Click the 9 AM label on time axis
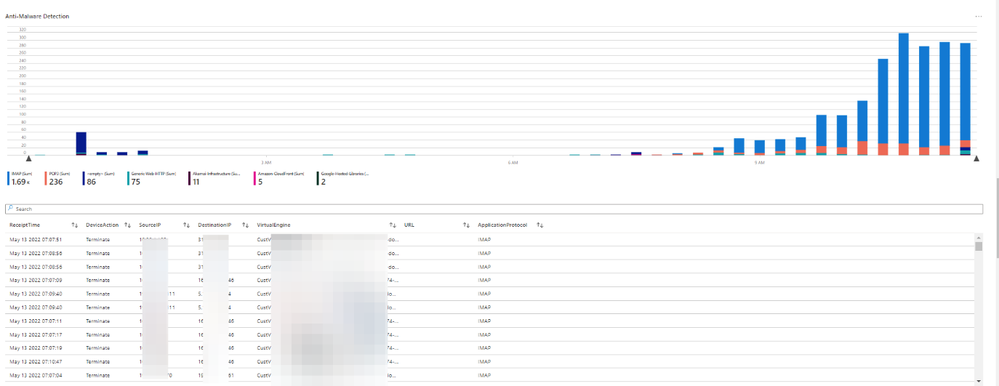 pyautogui.click(x=758, y=163)
